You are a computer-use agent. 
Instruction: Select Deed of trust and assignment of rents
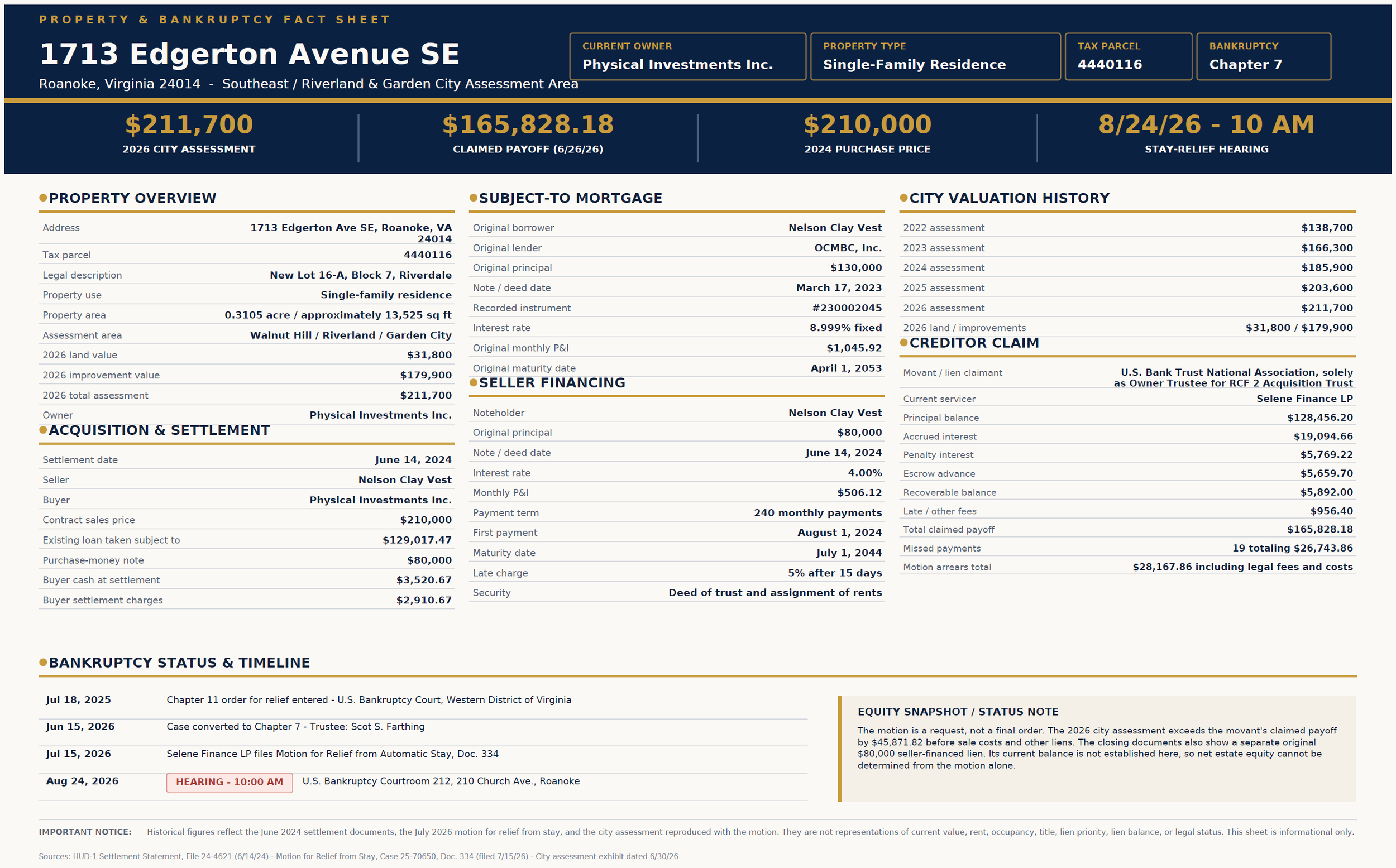click(775, 592)
